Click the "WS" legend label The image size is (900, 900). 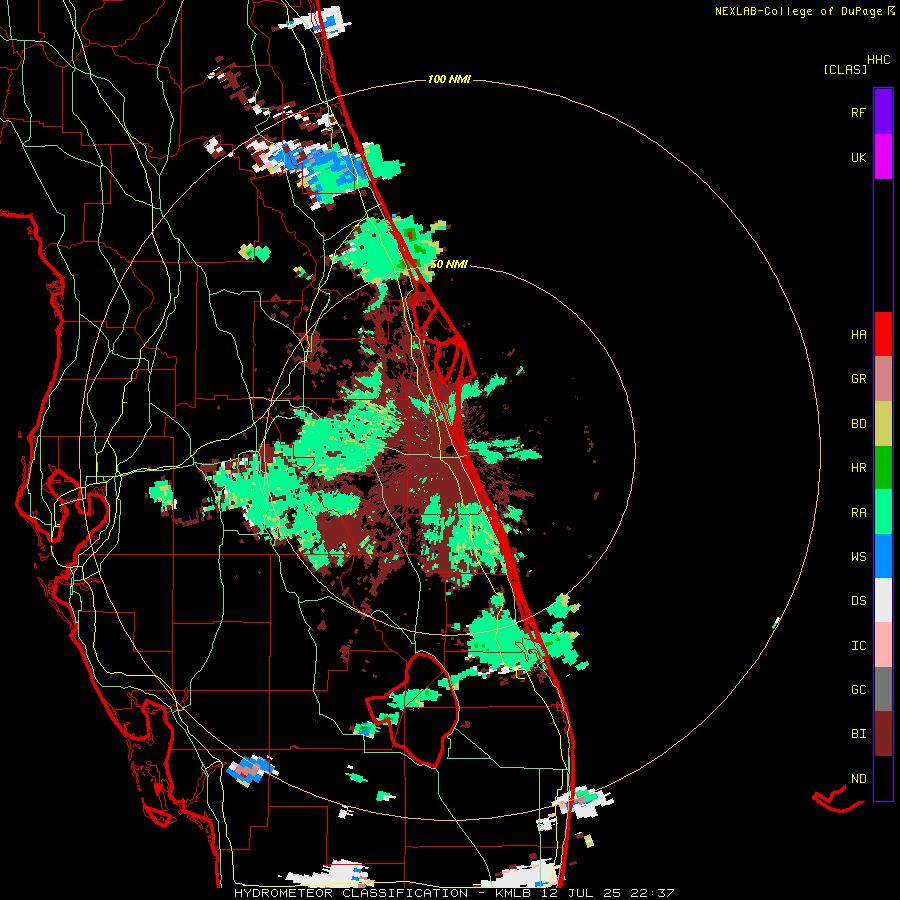(x=858, y=557)
